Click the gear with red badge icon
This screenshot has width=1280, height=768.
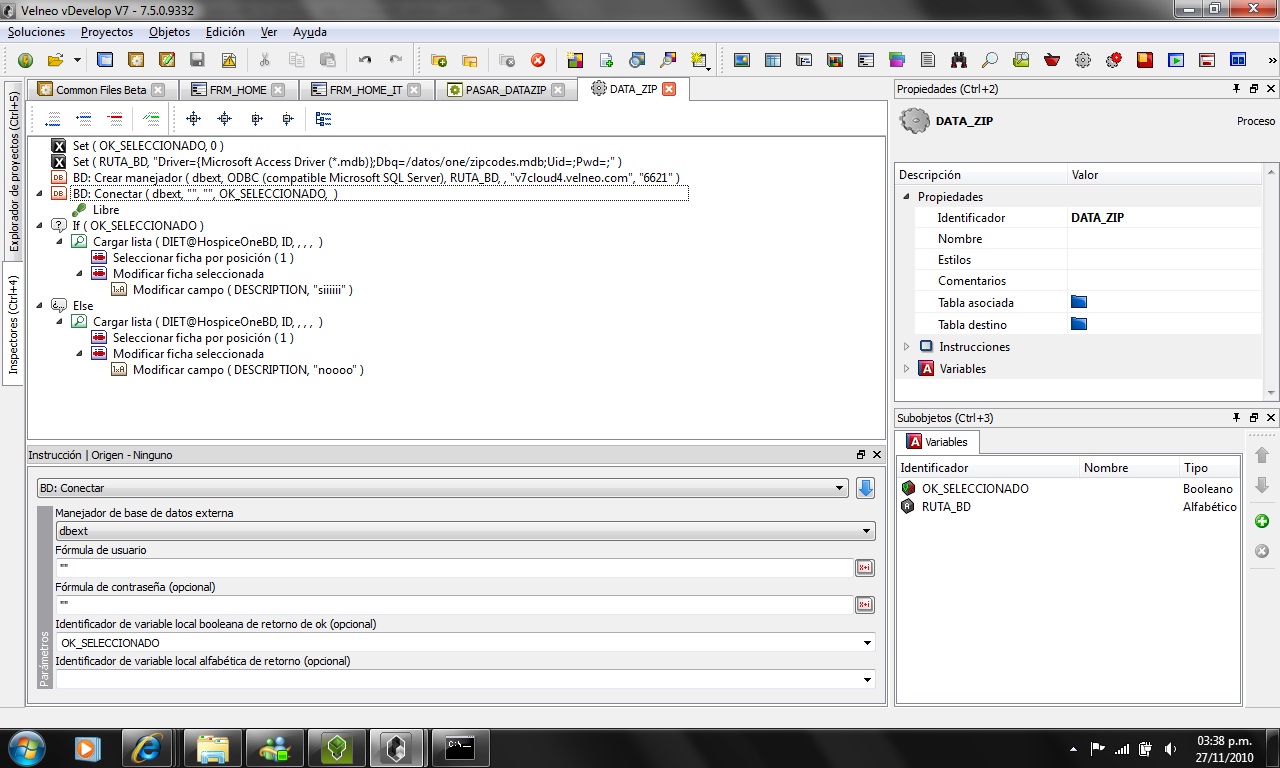click(x=1114, y=60)
